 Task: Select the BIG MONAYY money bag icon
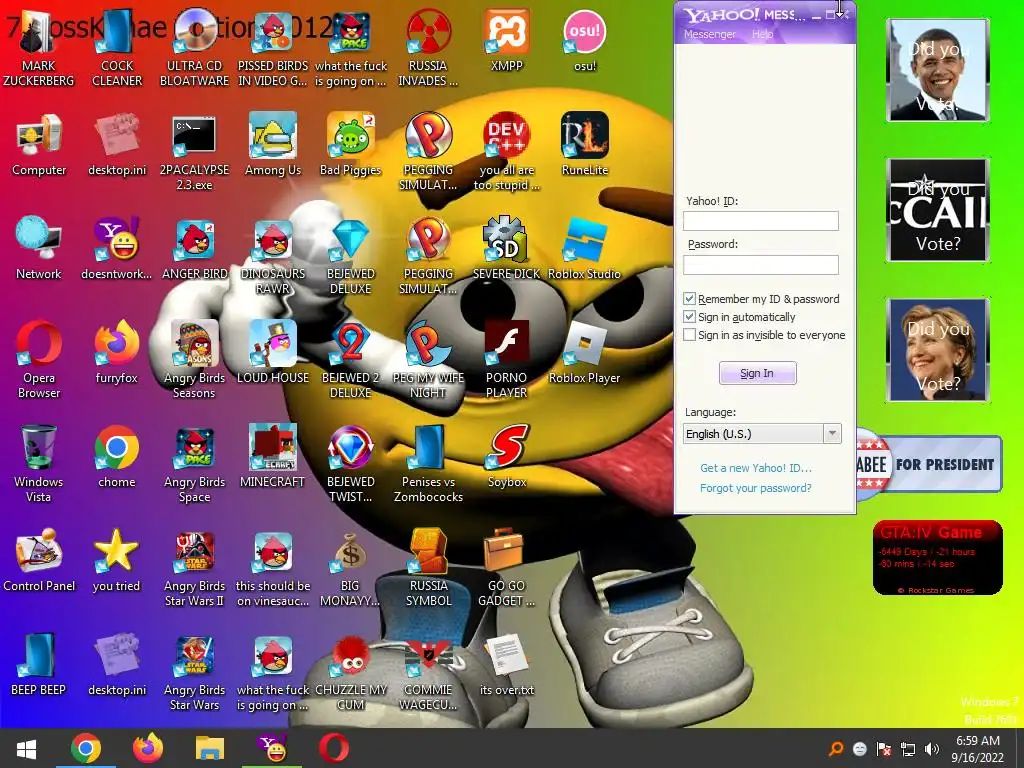[x=351, y=568]
